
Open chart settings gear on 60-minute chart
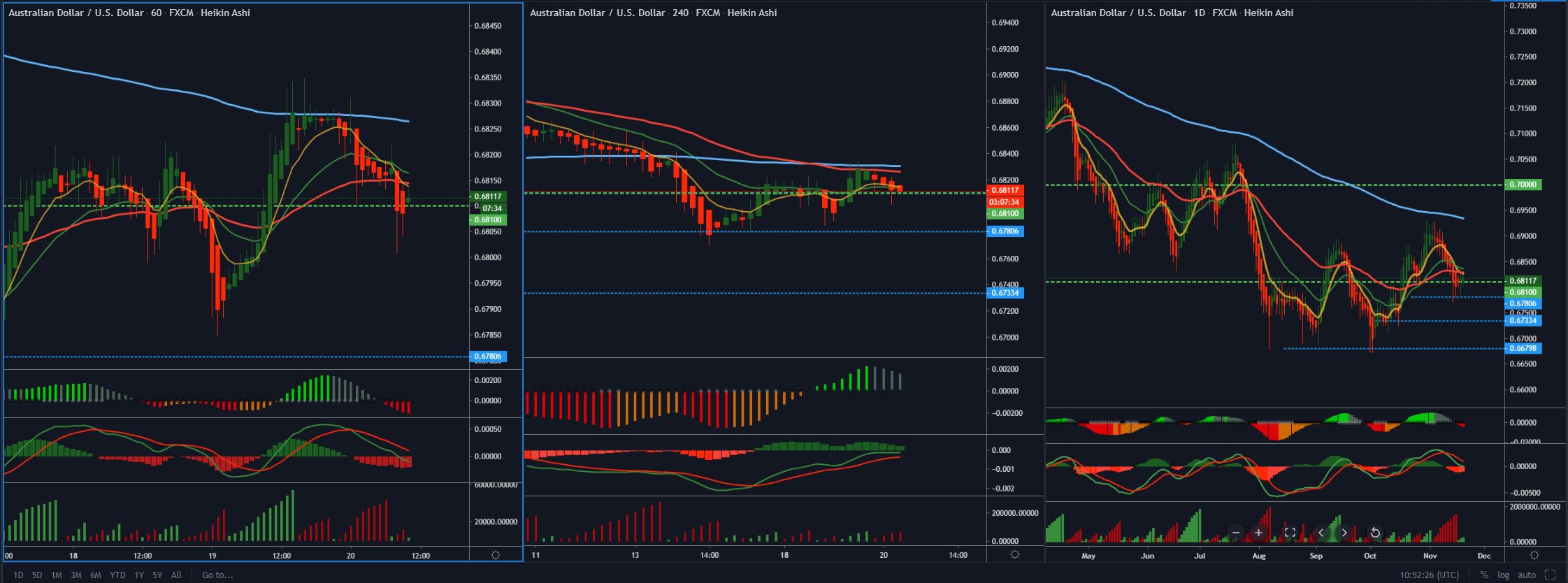pyautogui.click(x=496, y=555)
